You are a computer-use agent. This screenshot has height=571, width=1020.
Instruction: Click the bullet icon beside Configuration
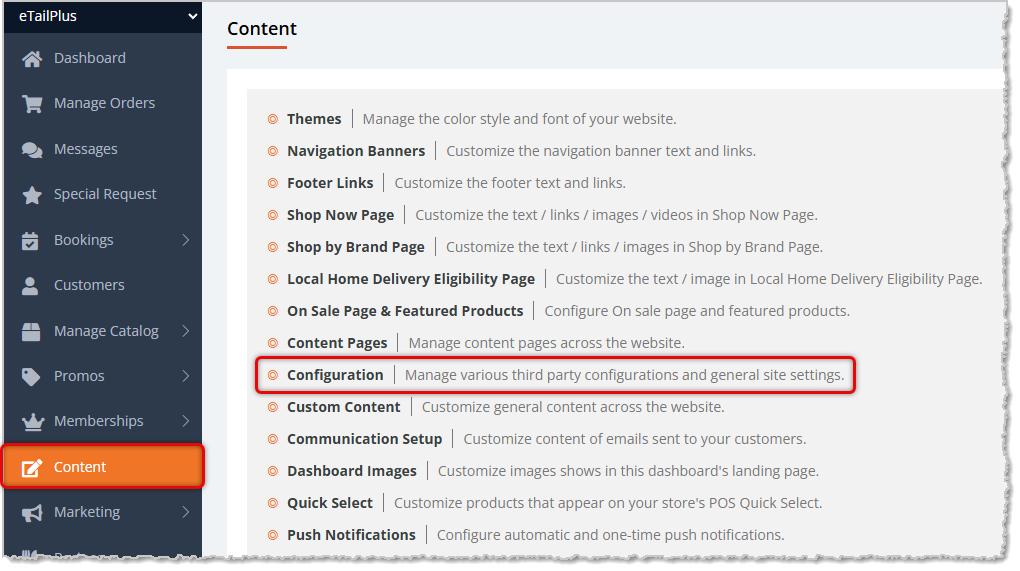pyautogui.click(x=273, y=375)
